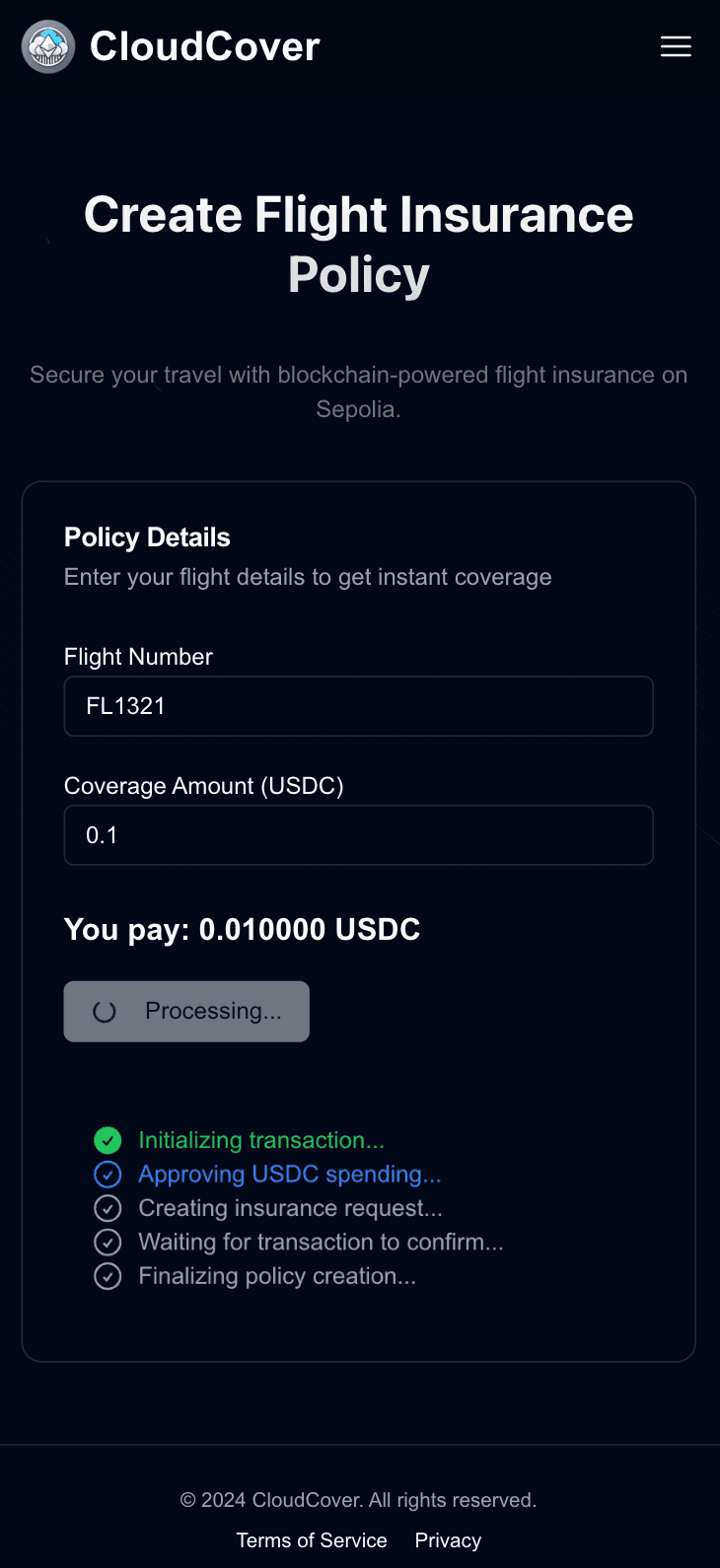Click the Creating insurance request check icon

tap(108, 1208)
